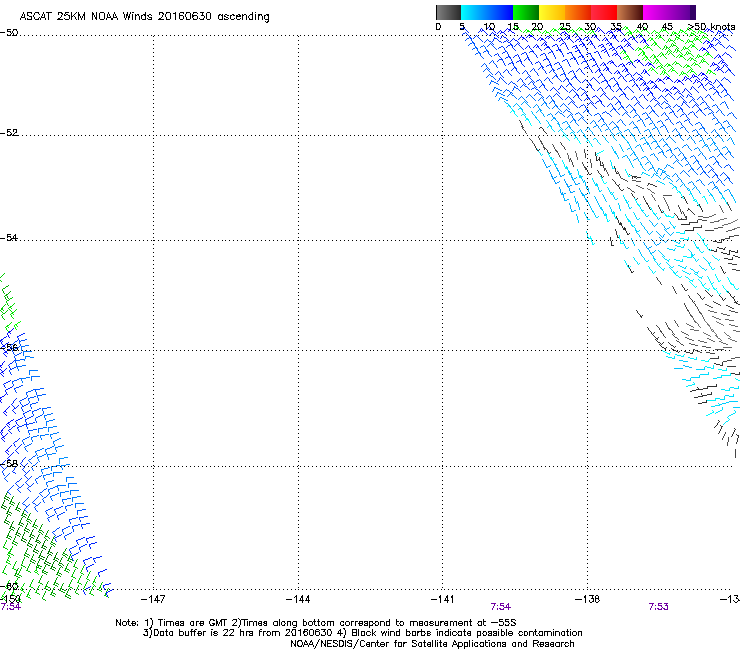The image size is (740, 650).
Task: Click the '40' label under color bar
Action: click(x=642, y=27)
